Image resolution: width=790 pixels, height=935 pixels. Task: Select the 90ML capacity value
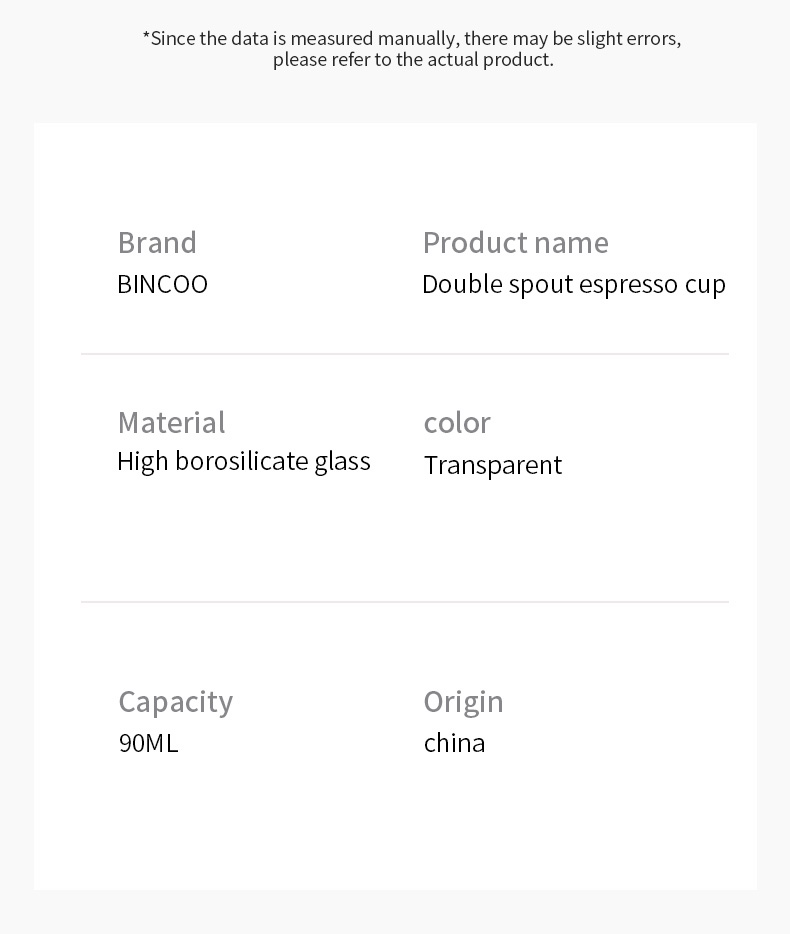click(x=148, y=744)
